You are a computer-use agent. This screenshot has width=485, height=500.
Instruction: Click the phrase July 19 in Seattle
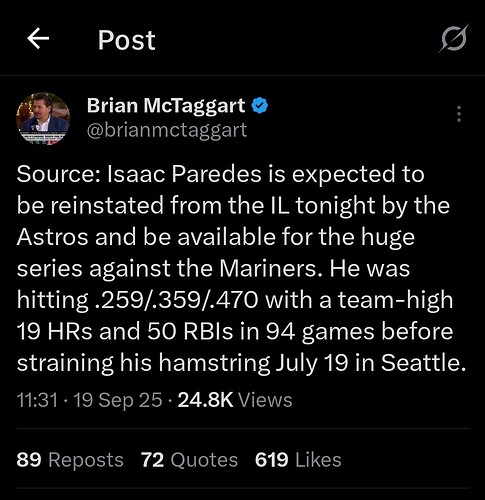[371, 363]
